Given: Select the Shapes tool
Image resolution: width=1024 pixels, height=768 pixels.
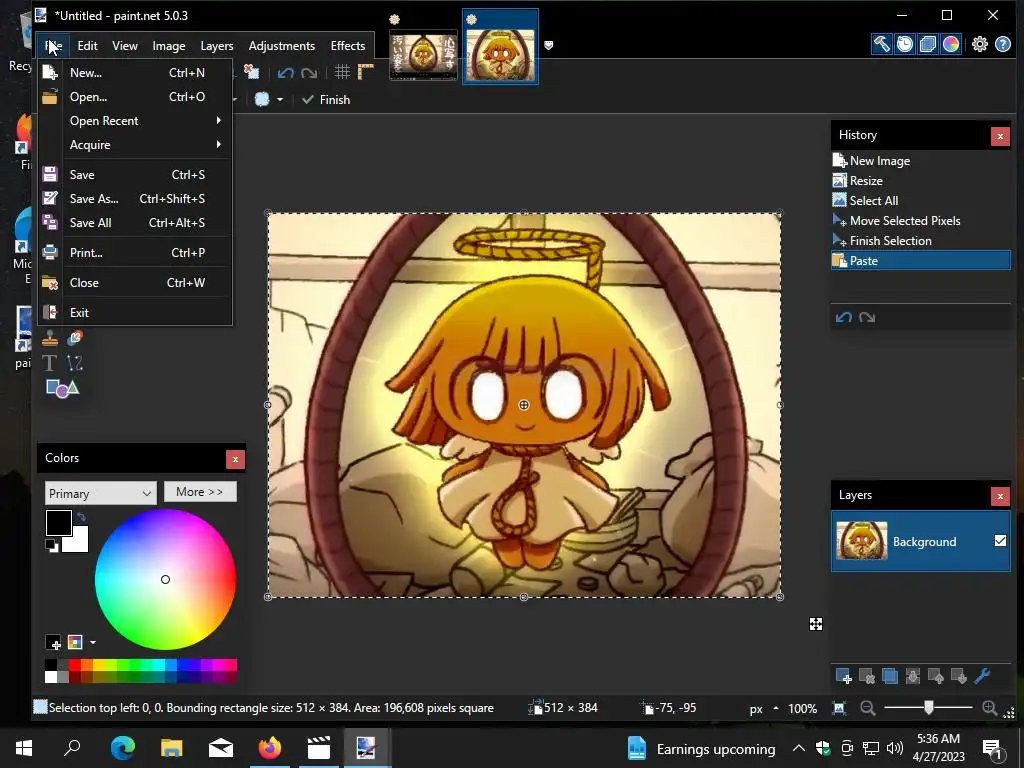Looking at the screenshot, I should click(x=62, y=388).
